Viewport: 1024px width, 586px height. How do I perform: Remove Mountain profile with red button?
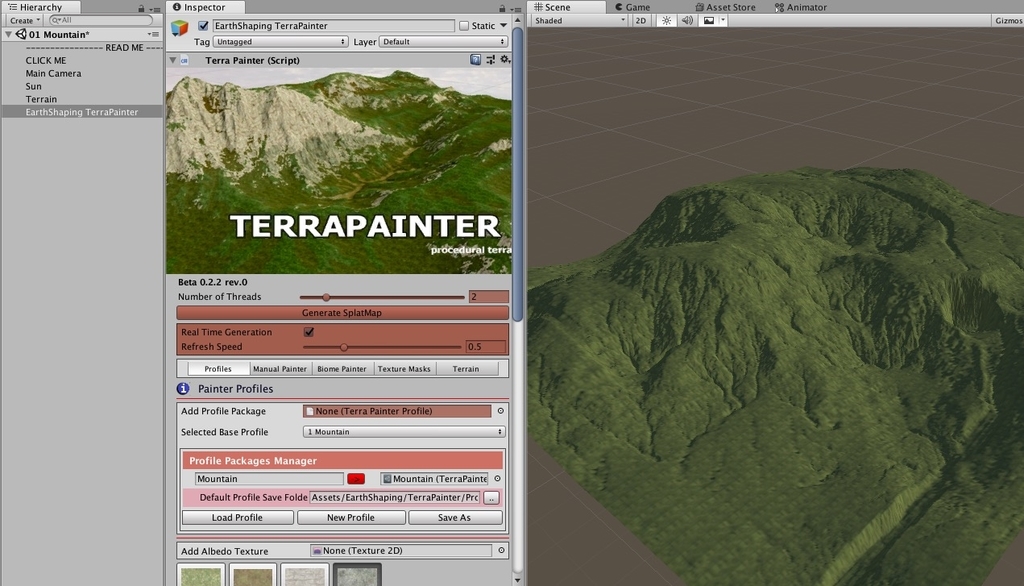coord(356,479)
